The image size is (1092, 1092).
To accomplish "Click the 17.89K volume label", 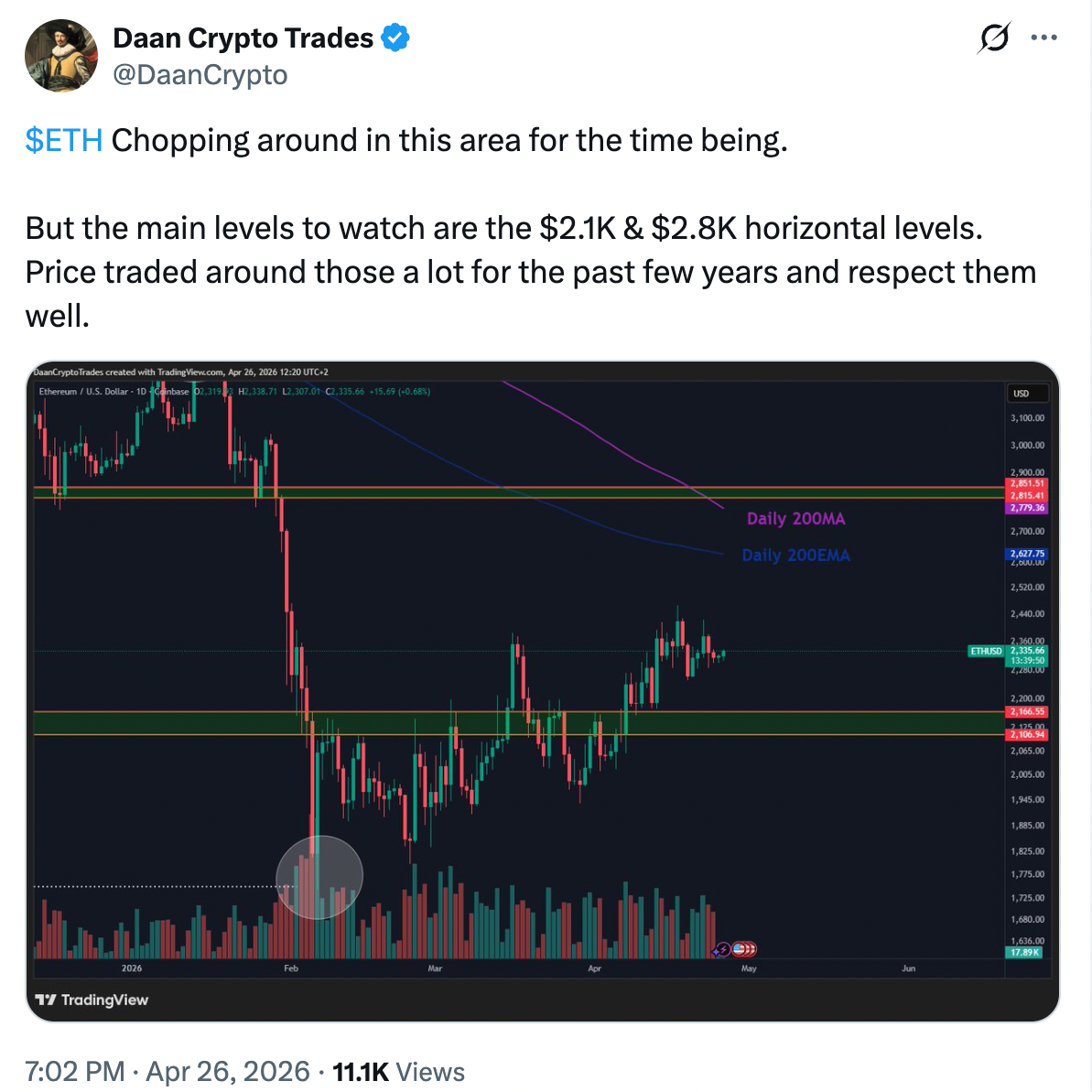I will point(1025,953).
